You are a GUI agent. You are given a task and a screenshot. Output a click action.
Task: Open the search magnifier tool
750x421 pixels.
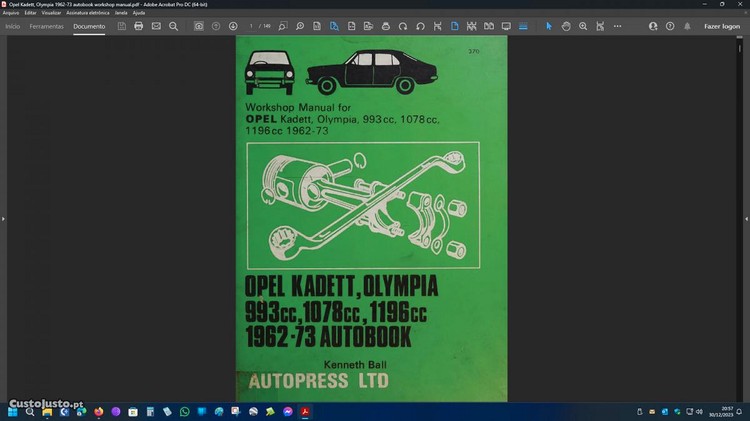173,26
